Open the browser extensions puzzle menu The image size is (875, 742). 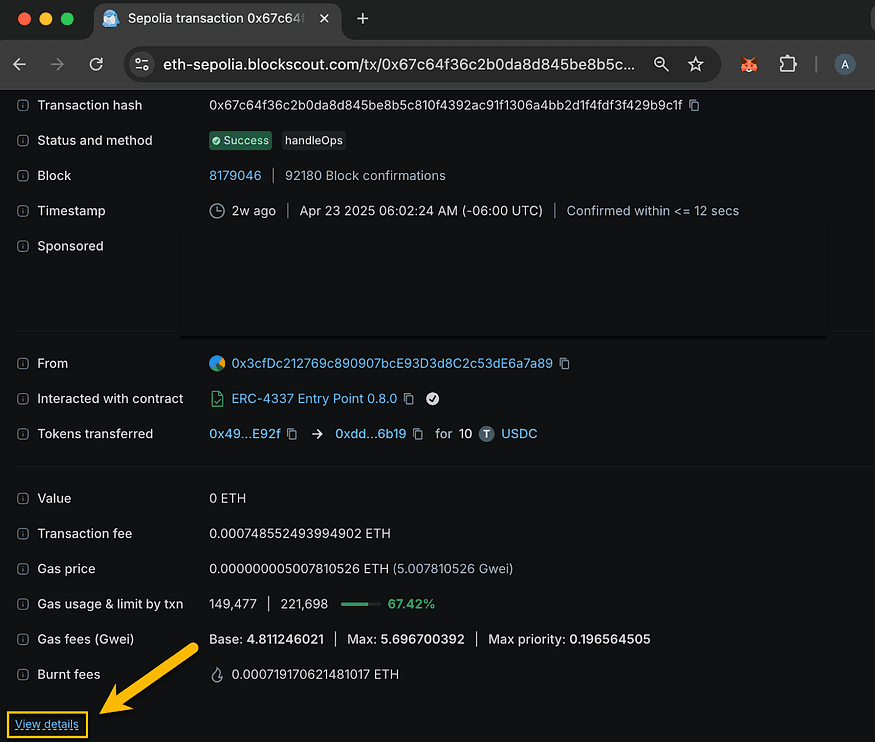tap(788, 65)
